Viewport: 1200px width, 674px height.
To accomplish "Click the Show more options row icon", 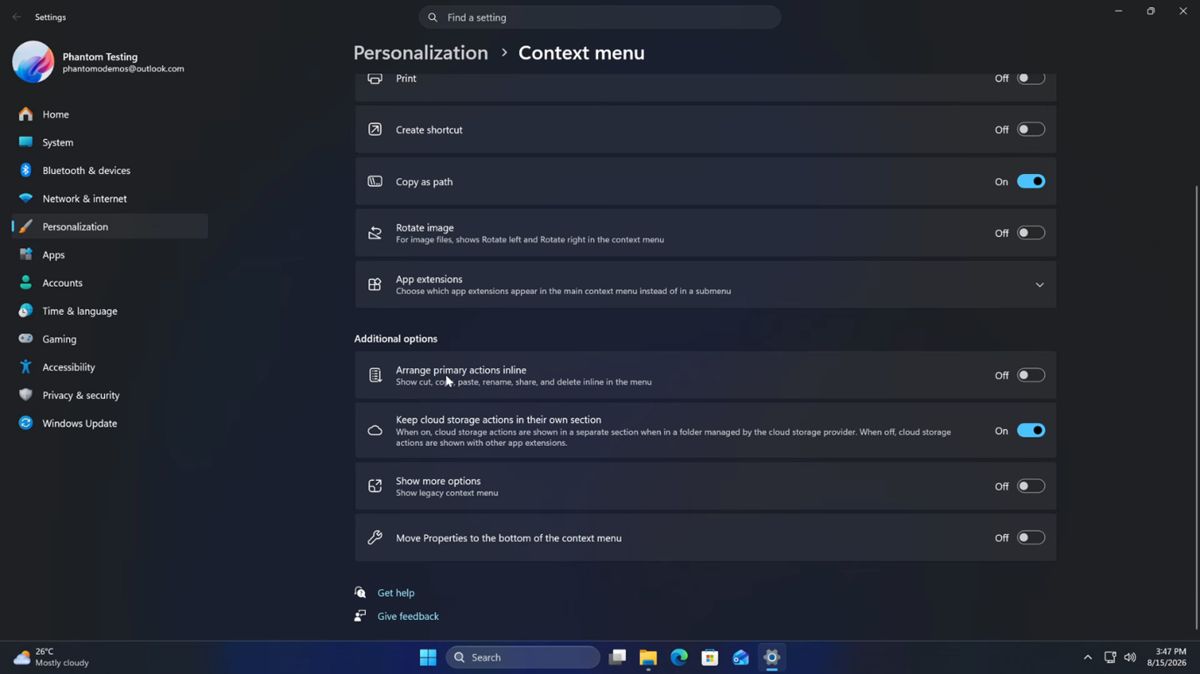I will pos(375,486).
